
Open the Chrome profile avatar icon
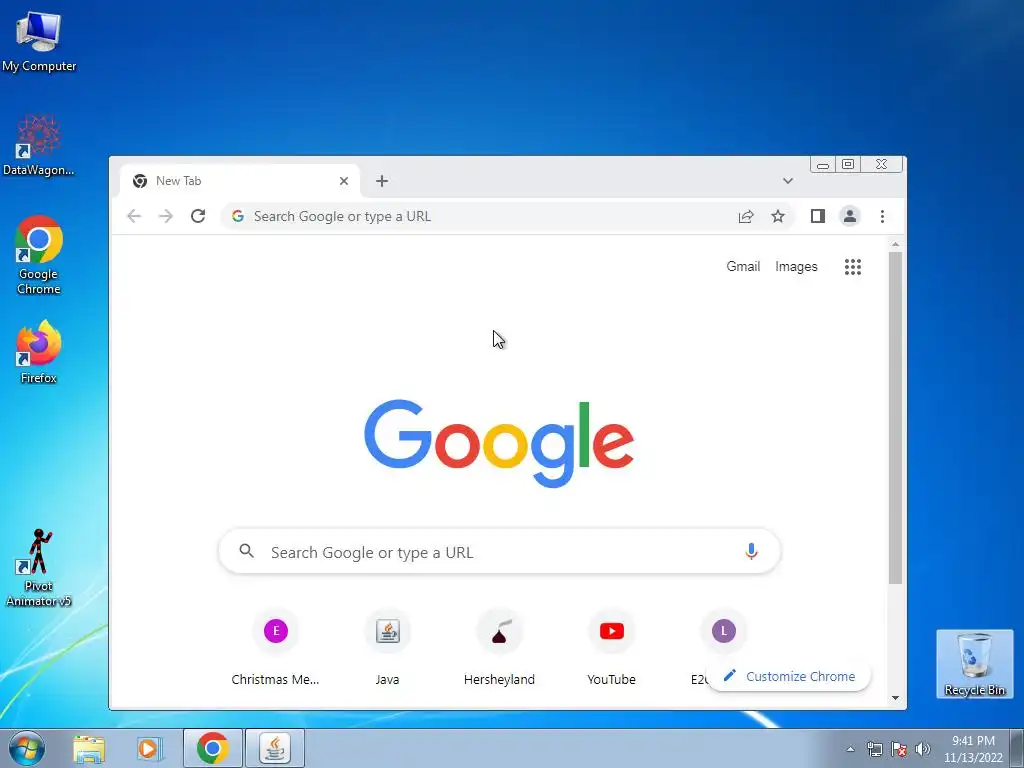tap(850, 216)
